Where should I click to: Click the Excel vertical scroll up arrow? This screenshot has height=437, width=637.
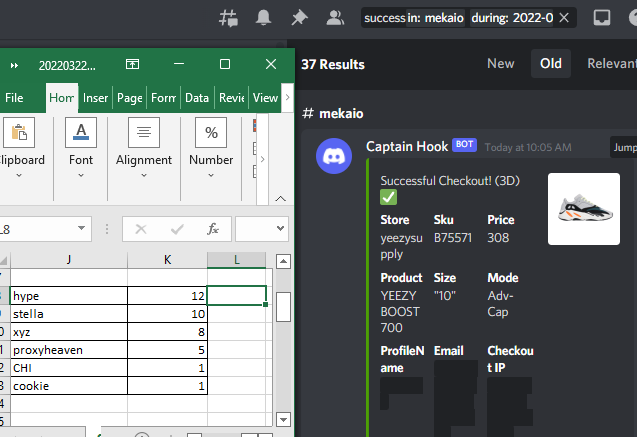click(x=283, y=261)
